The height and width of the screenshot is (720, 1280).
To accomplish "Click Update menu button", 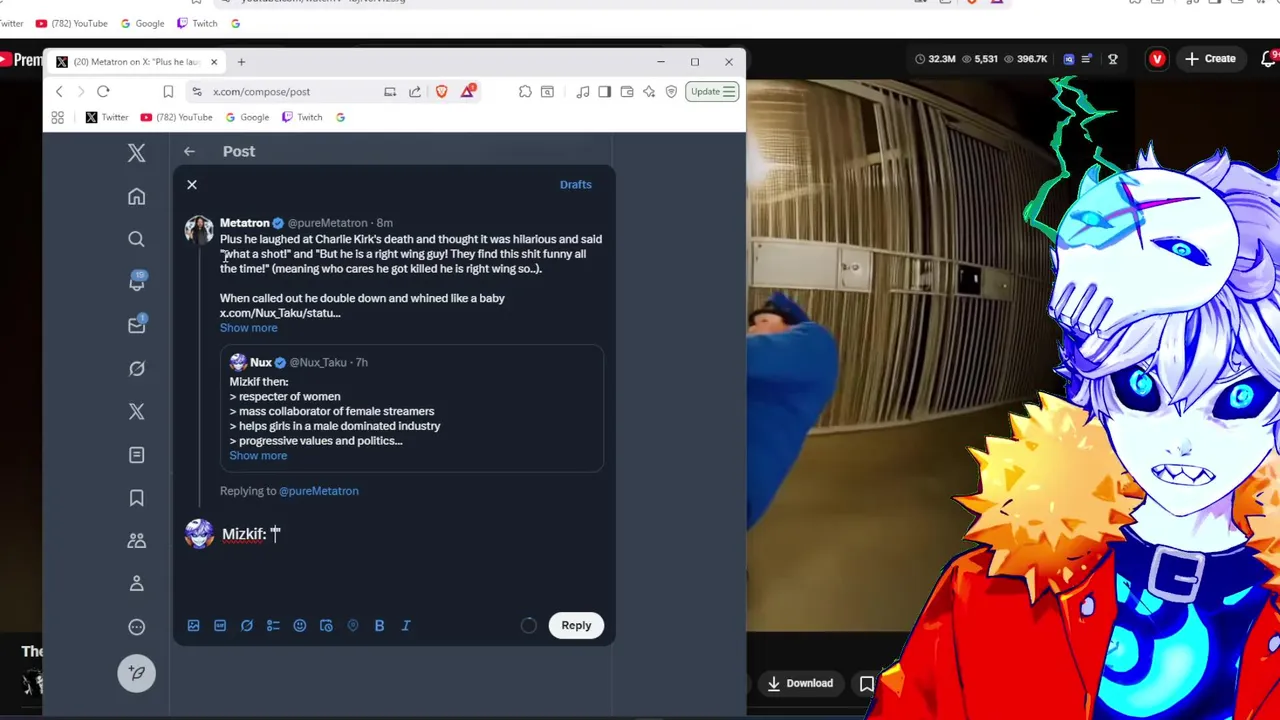I will tap(712, 92).
